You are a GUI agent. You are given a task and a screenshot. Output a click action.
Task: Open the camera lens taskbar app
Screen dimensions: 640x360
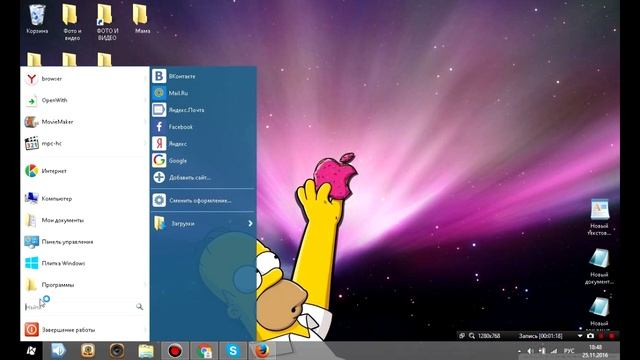click(117, 351)
